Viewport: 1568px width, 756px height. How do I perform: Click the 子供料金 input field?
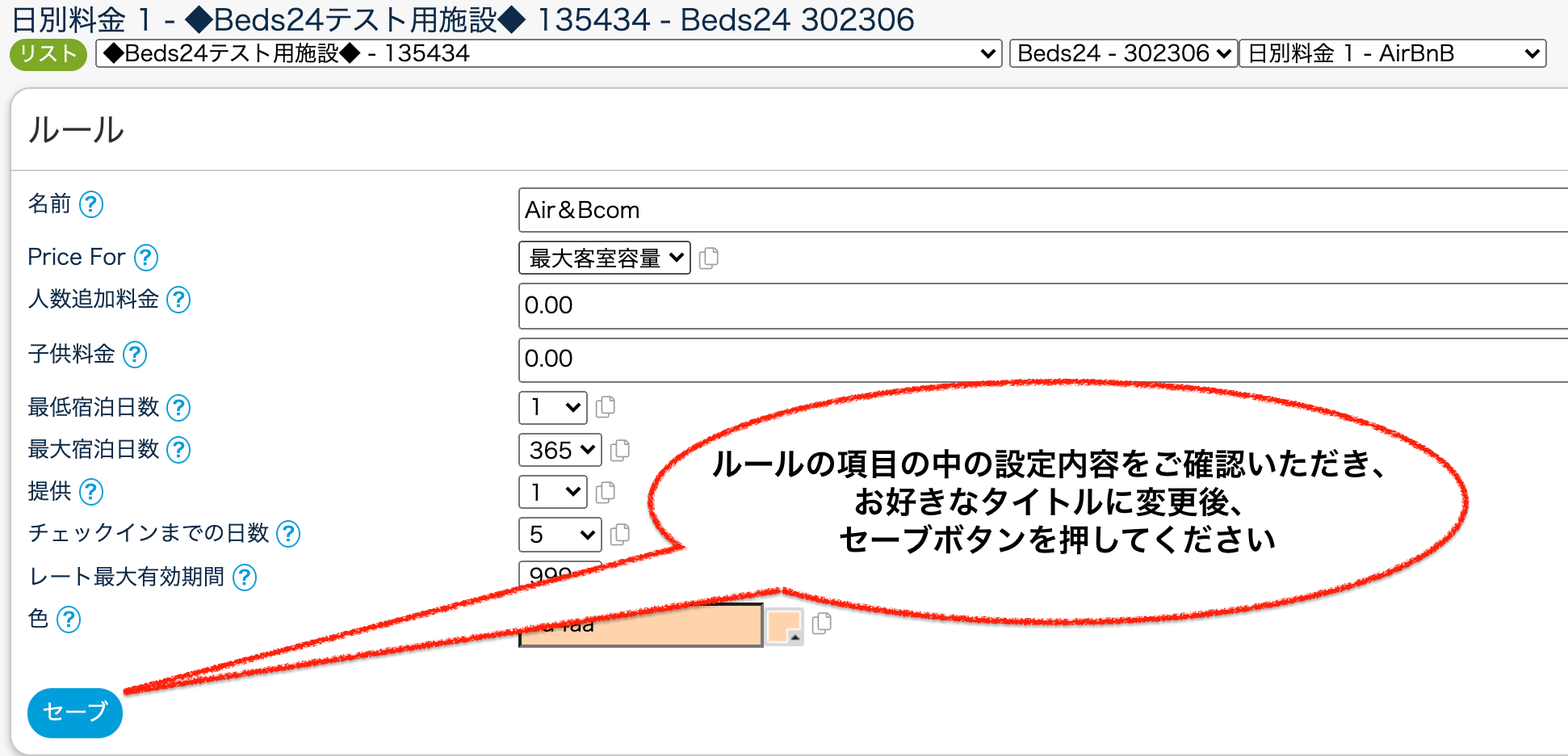tap(1042, 359)
